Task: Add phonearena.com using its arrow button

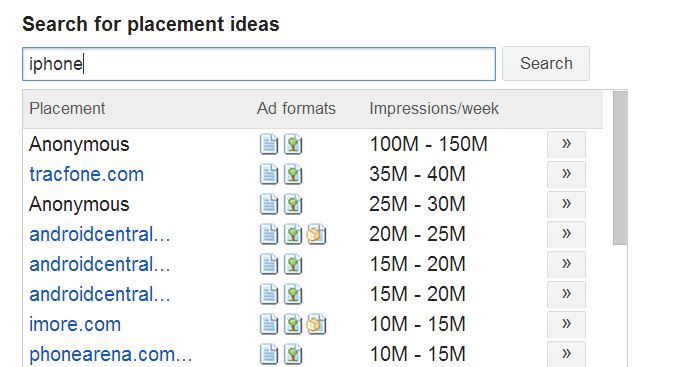Action: (x=566, y=354)
